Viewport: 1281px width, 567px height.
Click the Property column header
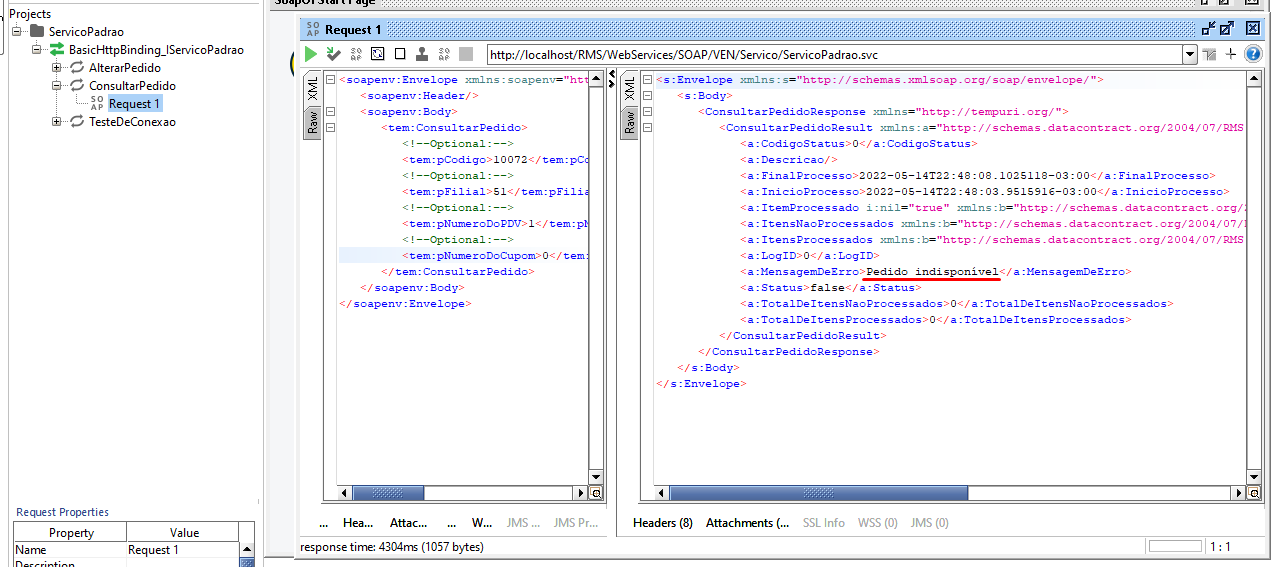[71, 533]
